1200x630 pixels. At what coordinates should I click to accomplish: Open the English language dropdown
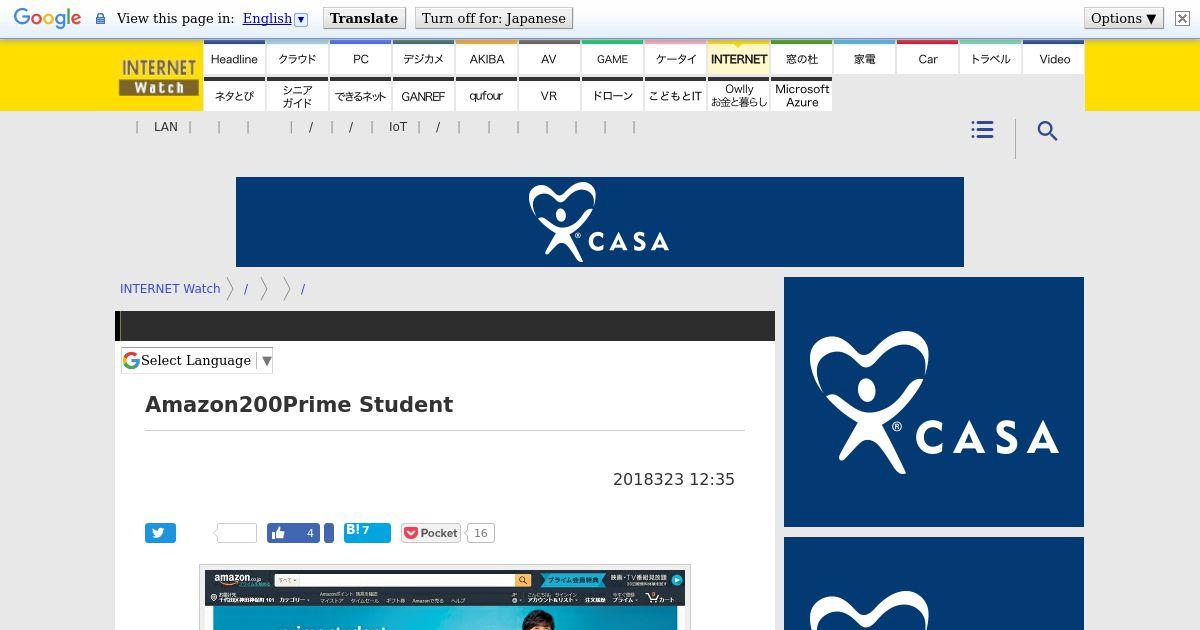coord(275,18)
